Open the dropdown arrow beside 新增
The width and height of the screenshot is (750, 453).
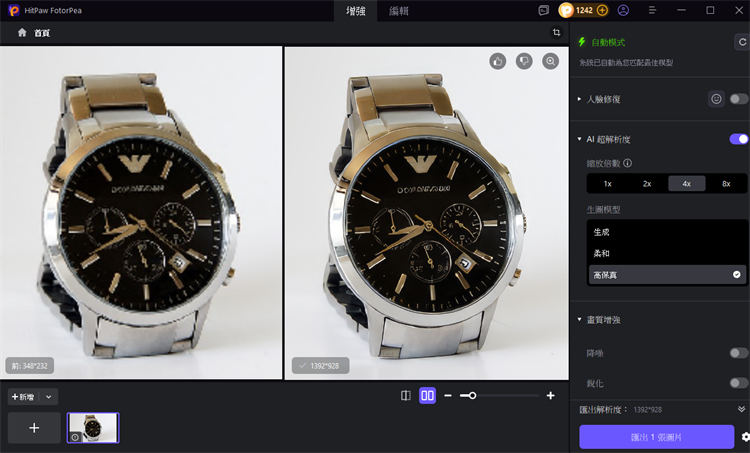49,397
